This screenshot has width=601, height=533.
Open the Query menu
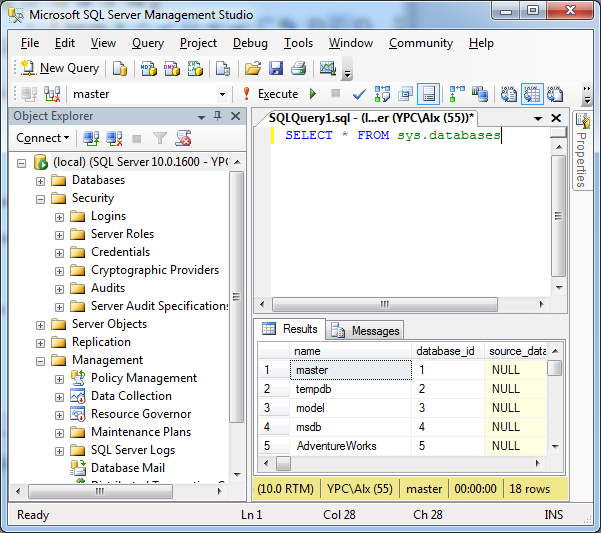pos(148,43)
